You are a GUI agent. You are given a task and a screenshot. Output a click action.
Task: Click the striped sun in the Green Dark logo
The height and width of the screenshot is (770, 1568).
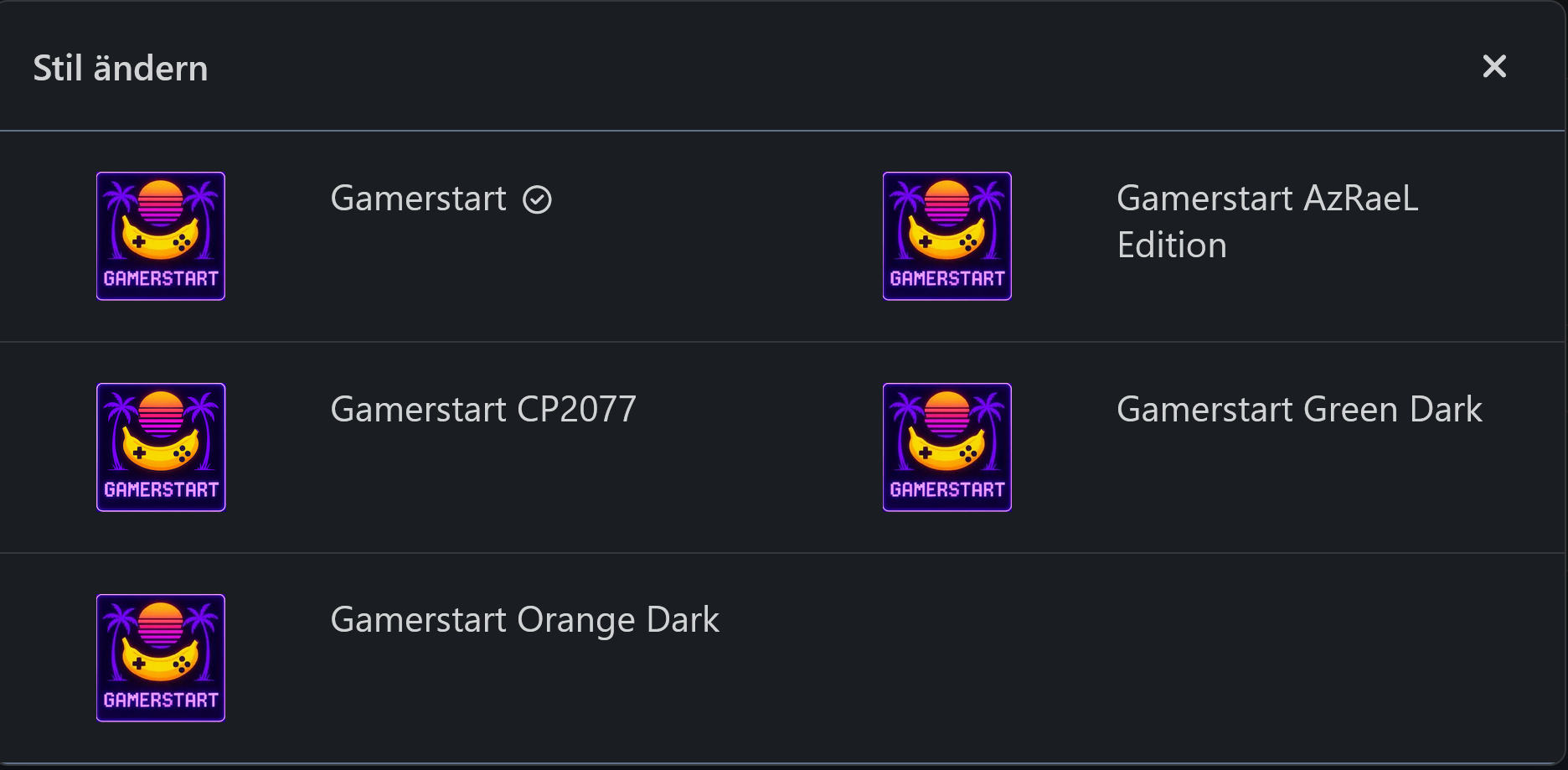(x=946, y=412)
